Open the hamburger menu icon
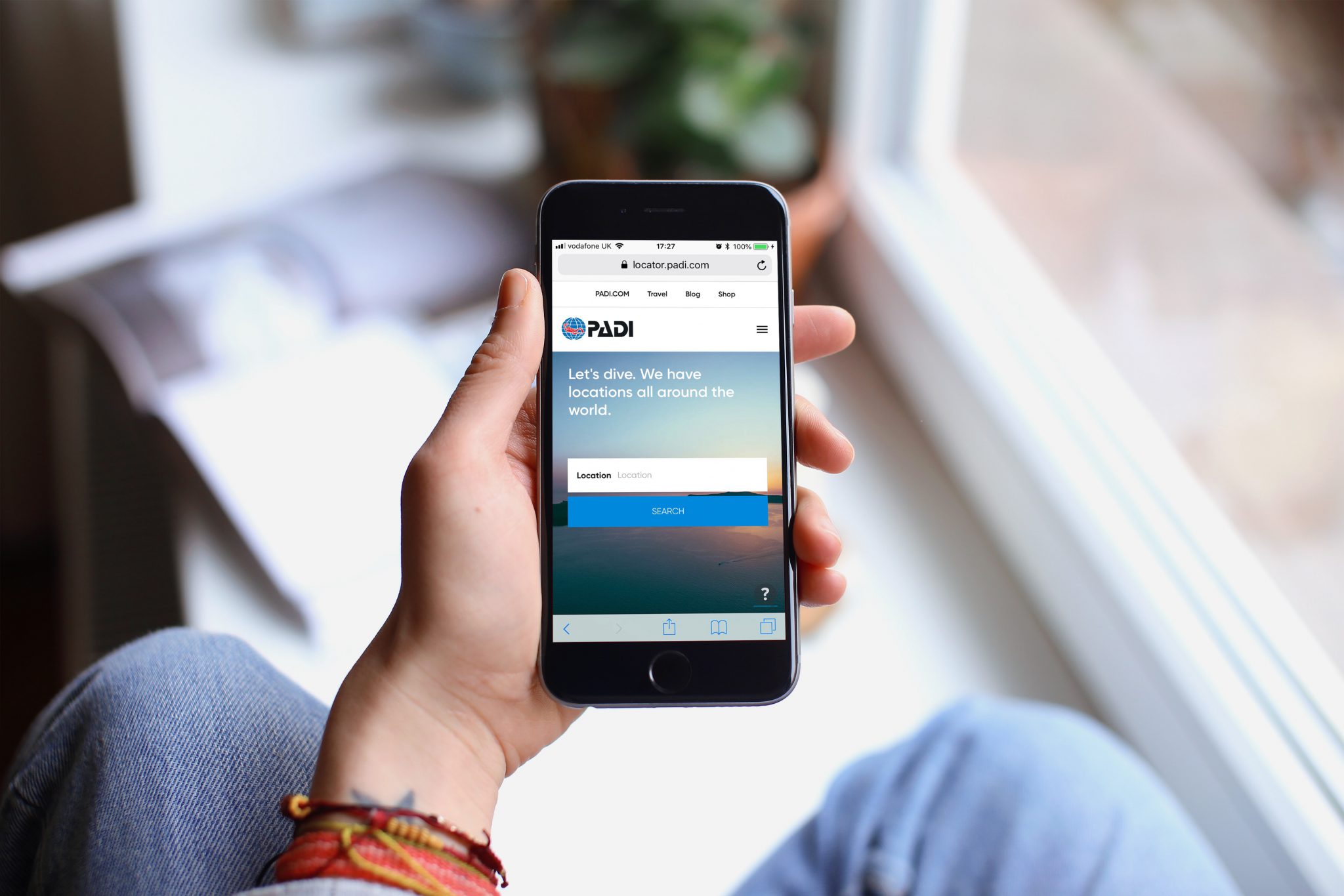Viewport: 1344px width, 896px height. pos(762,329)
